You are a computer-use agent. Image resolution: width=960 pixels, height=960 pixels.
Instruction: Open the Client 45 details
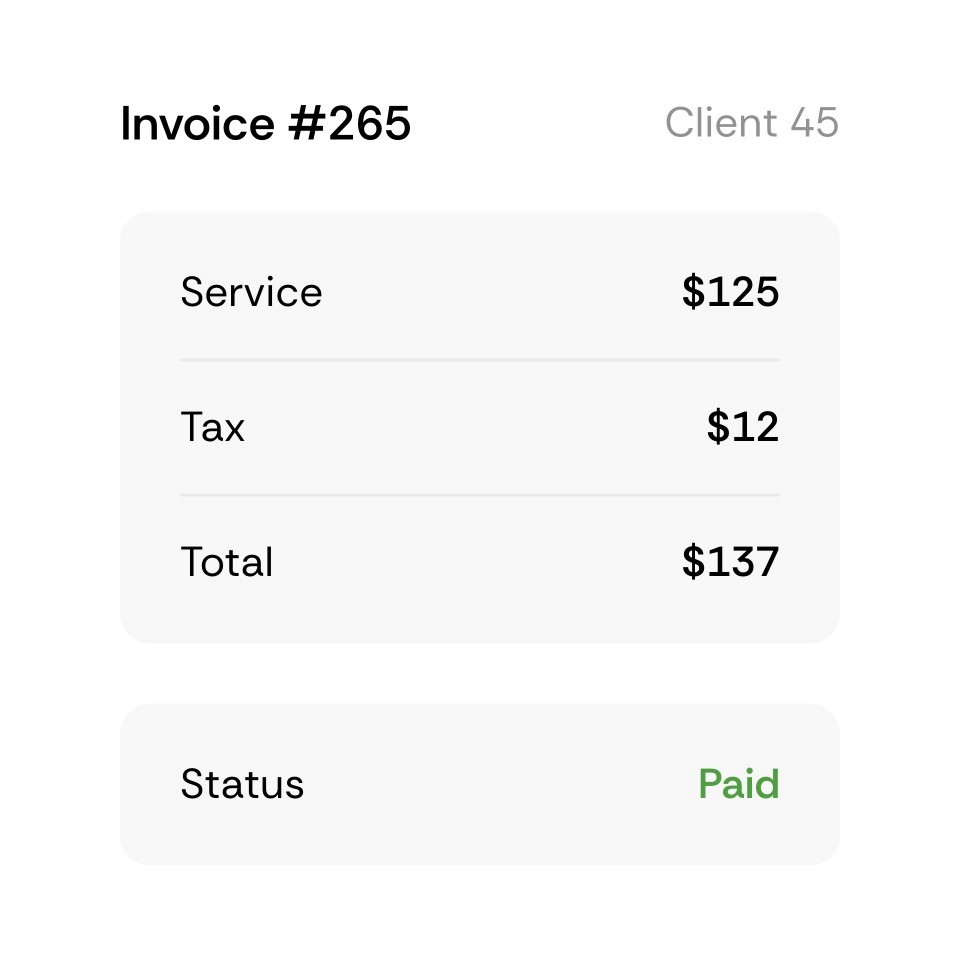point(752,122)
